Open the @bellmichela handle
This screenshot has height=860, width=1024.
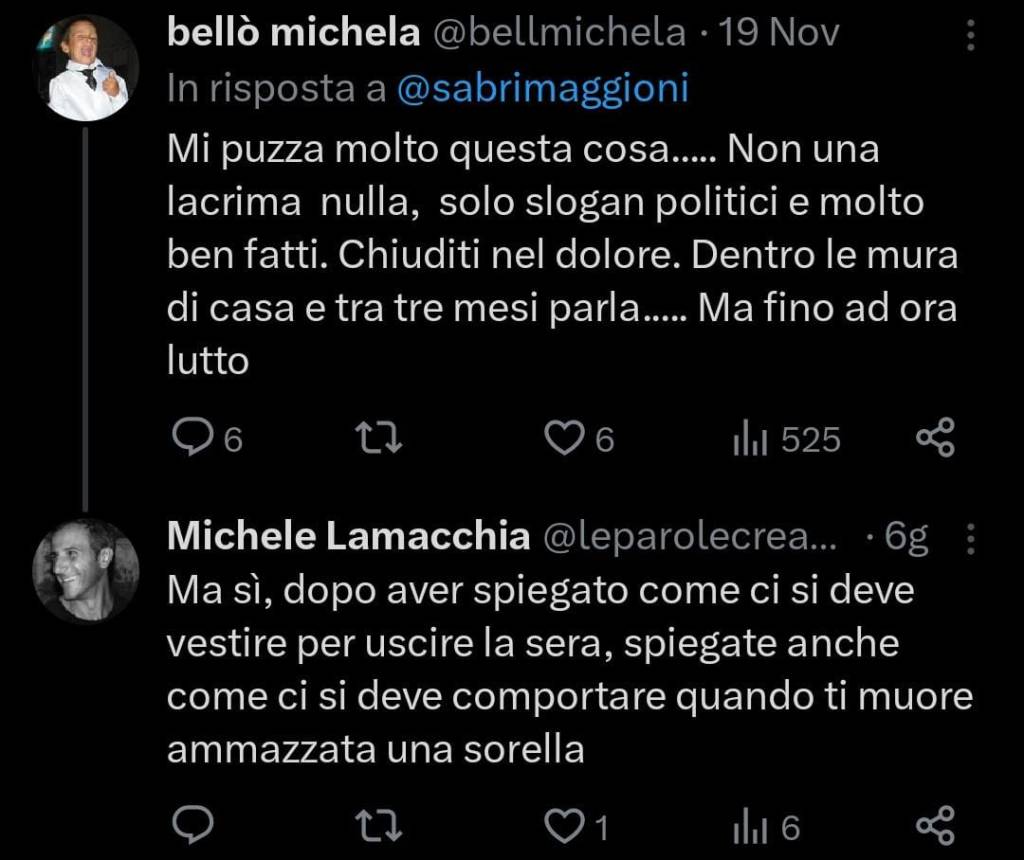pyautogui.click(x=558, y=34)
